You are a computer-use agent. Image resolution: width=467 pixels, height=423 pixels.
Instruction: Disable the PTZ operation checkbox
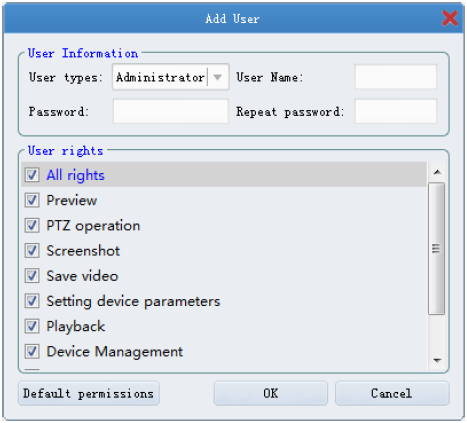pos(32,225)
